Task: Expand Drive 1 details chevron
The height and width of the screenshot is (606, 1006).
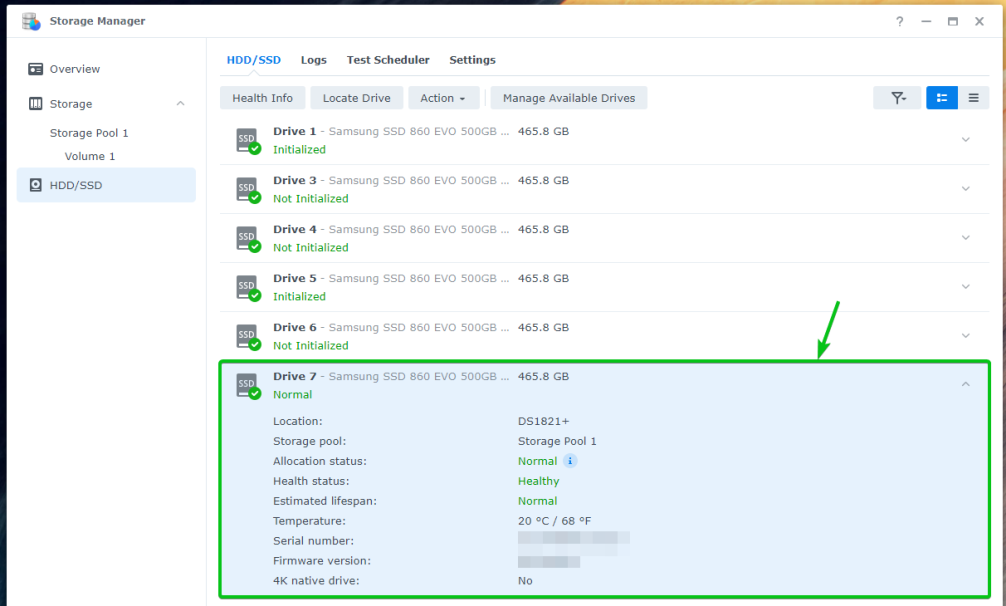Action: click(965, 140)
